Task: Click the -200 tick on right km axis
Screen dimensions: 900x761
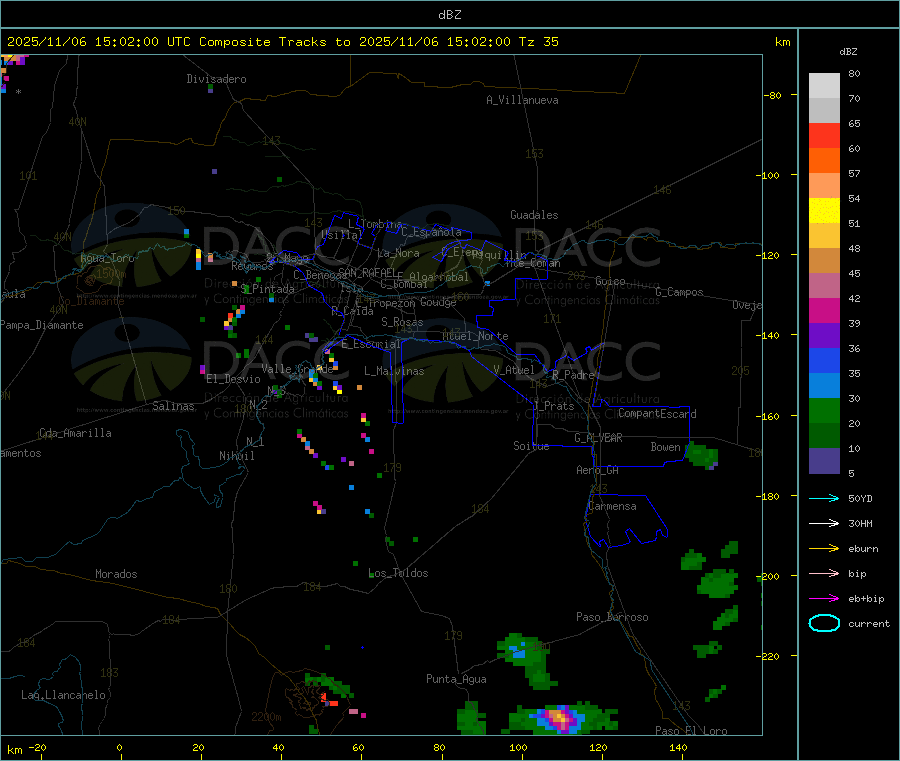Action: coord(770,576)
